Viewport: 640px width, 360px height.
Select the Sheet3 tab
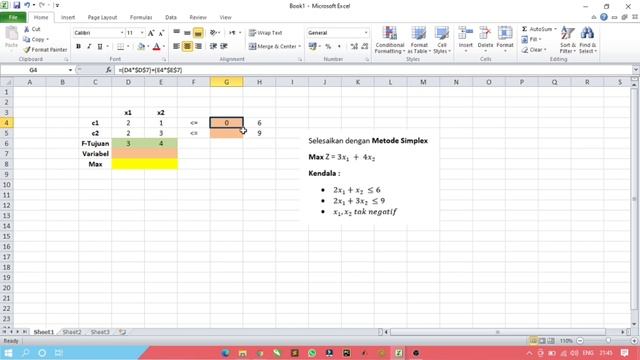pyautogui.click(x=100, y=332)
